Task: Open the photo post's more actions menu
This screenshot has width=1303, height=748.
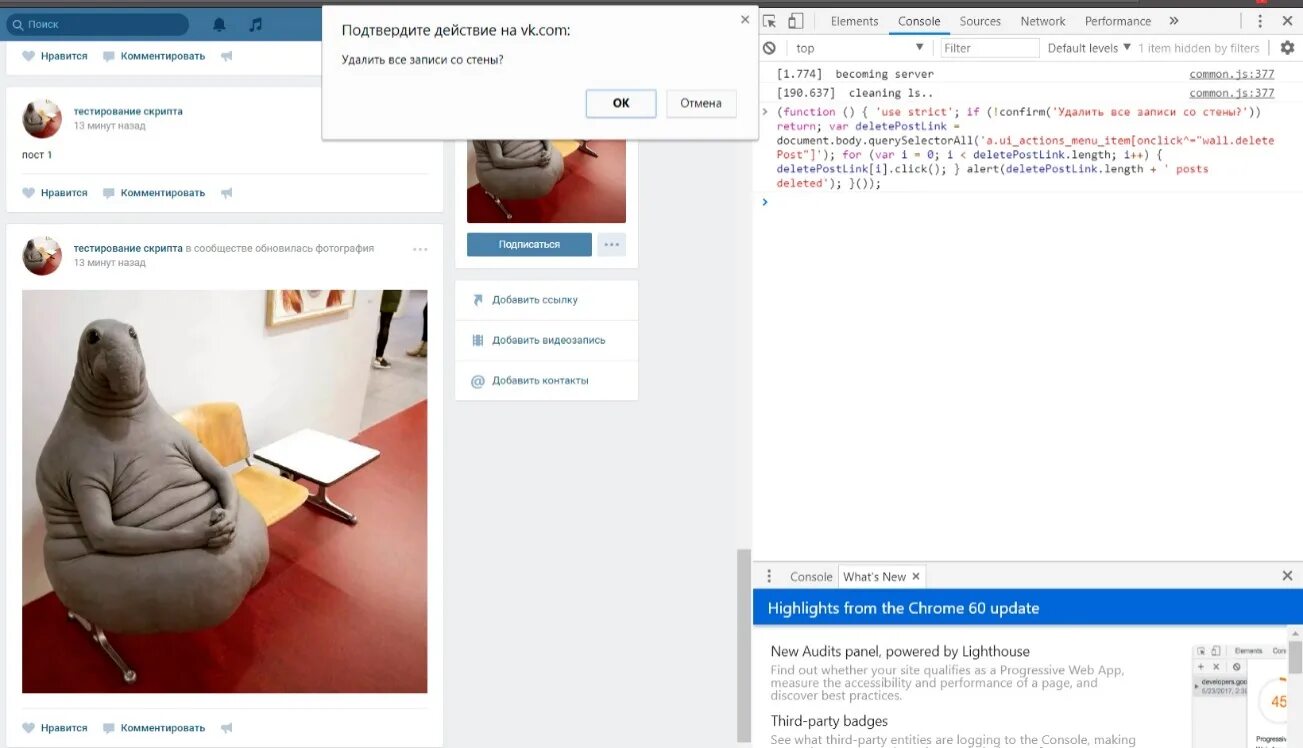Action: (x=420, y=249)
